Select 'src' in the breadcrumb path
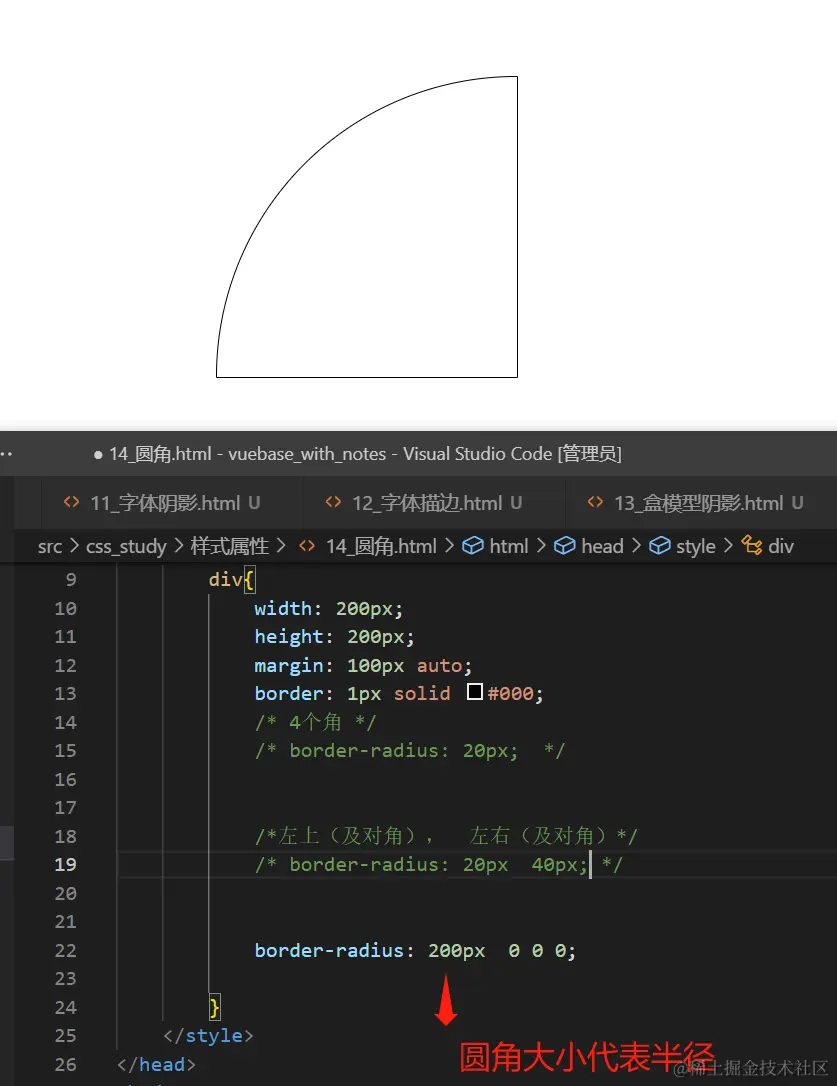 click(x=50, y=546)
